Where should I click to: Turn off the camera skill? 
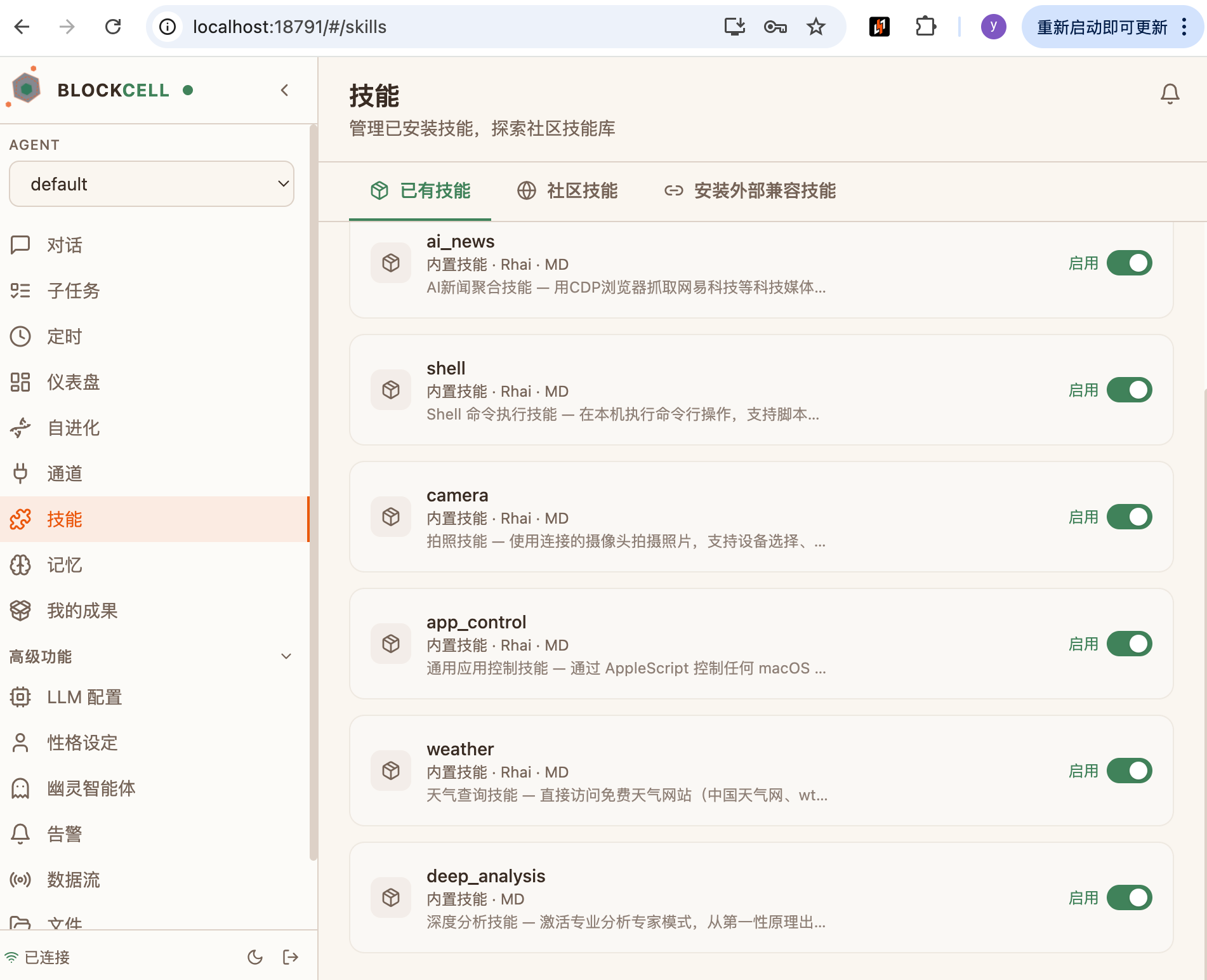pyautogui.click(x=1128, y=517)
